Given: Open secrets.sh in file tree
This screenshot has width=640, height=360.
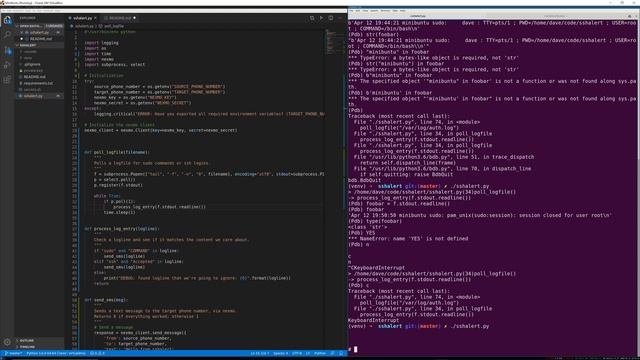Looking at the screenshot, I should pos(39,89).
